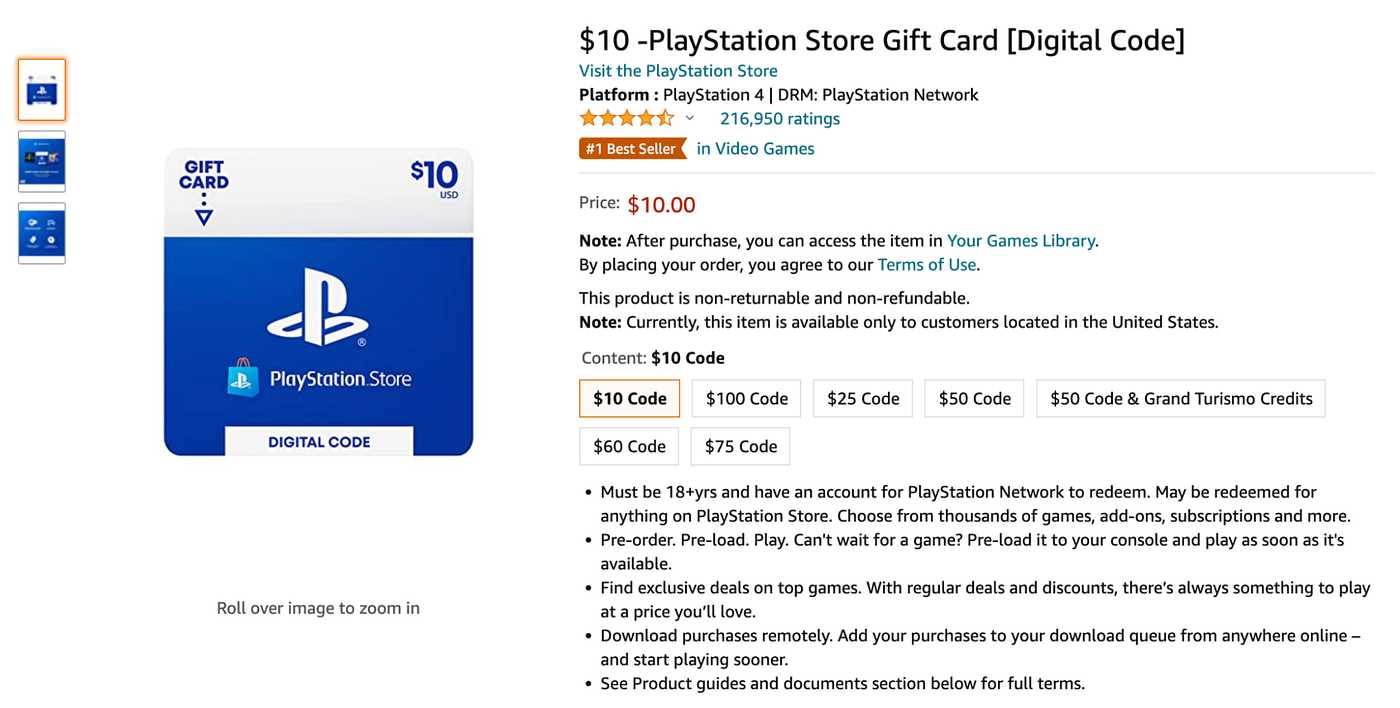The image size is (1400, 708).
Task: Select the $100 Code option
Action: [746, 398]
